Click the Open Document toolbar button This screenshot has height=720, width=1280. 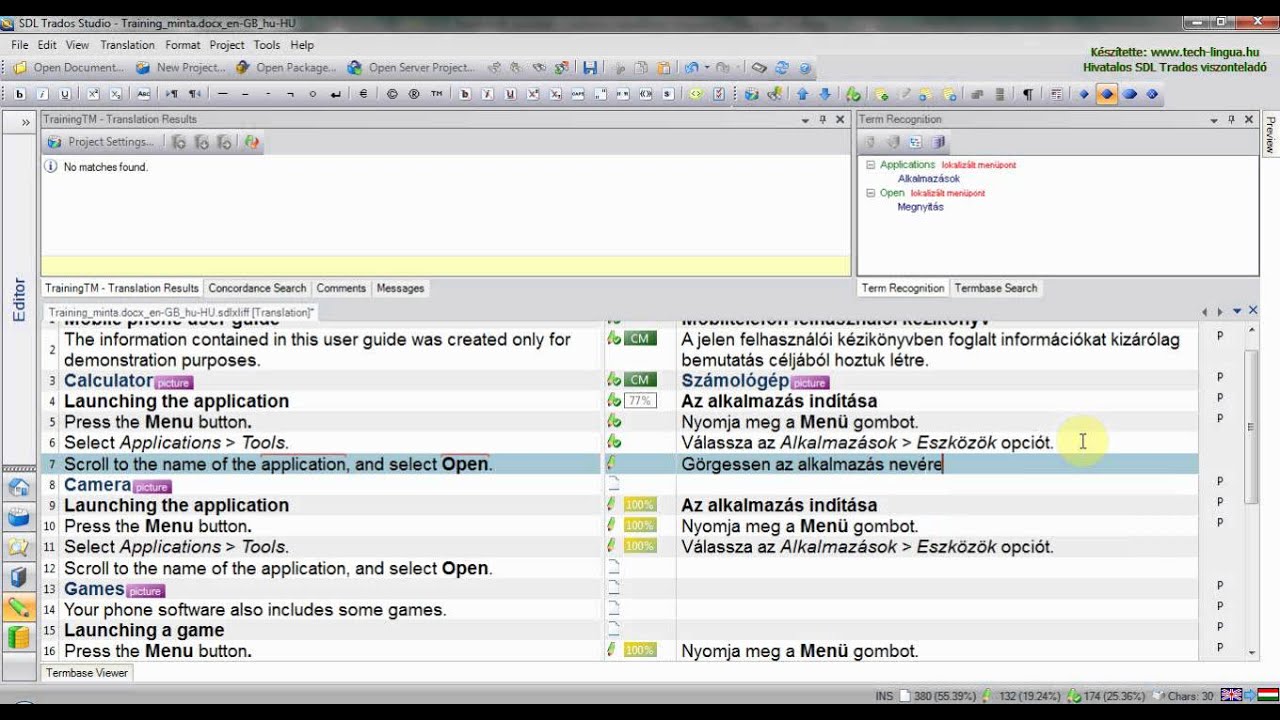(68, 68)
